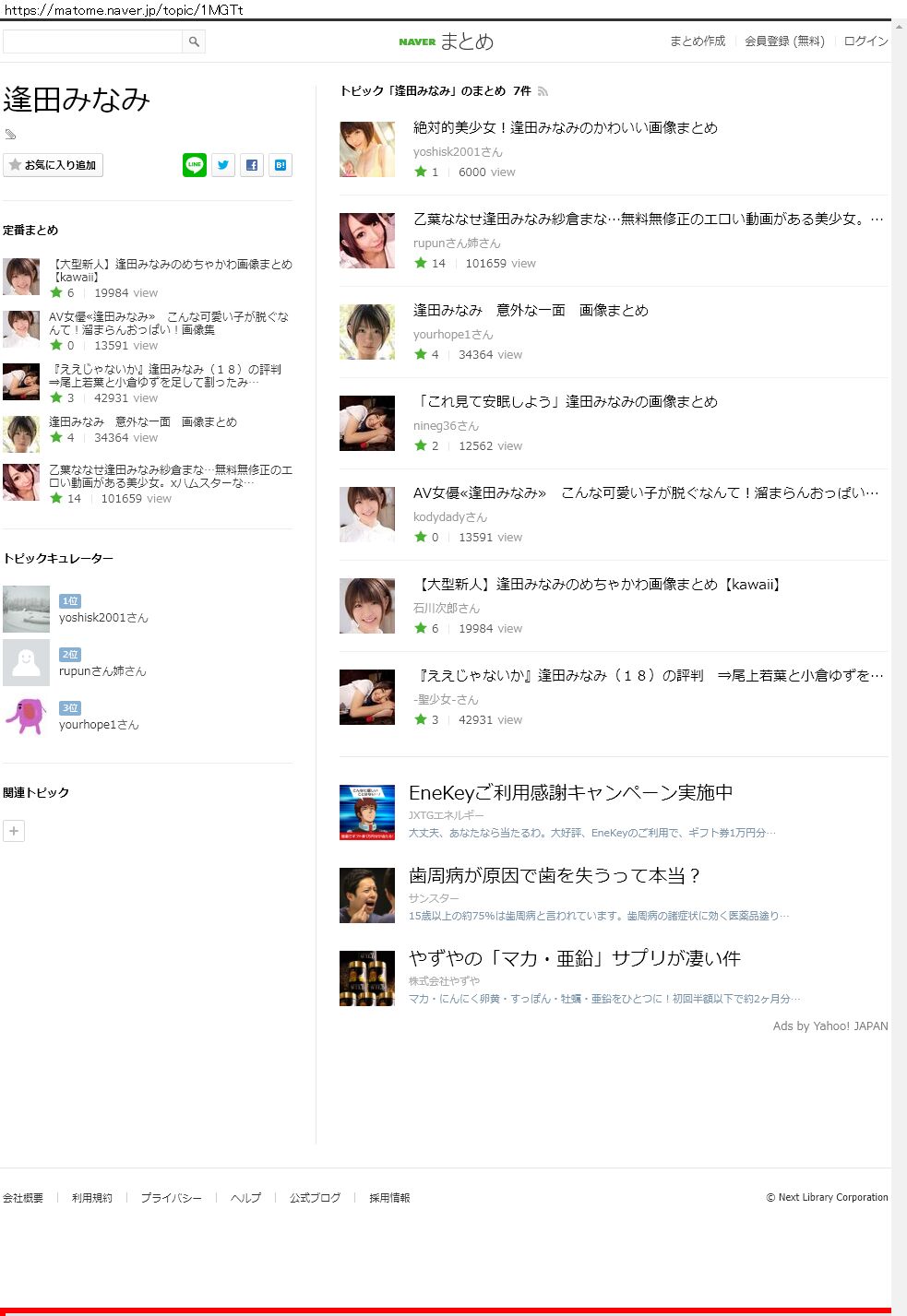Click the ログイン header link
907x1316 pixels.
point(866,41)
